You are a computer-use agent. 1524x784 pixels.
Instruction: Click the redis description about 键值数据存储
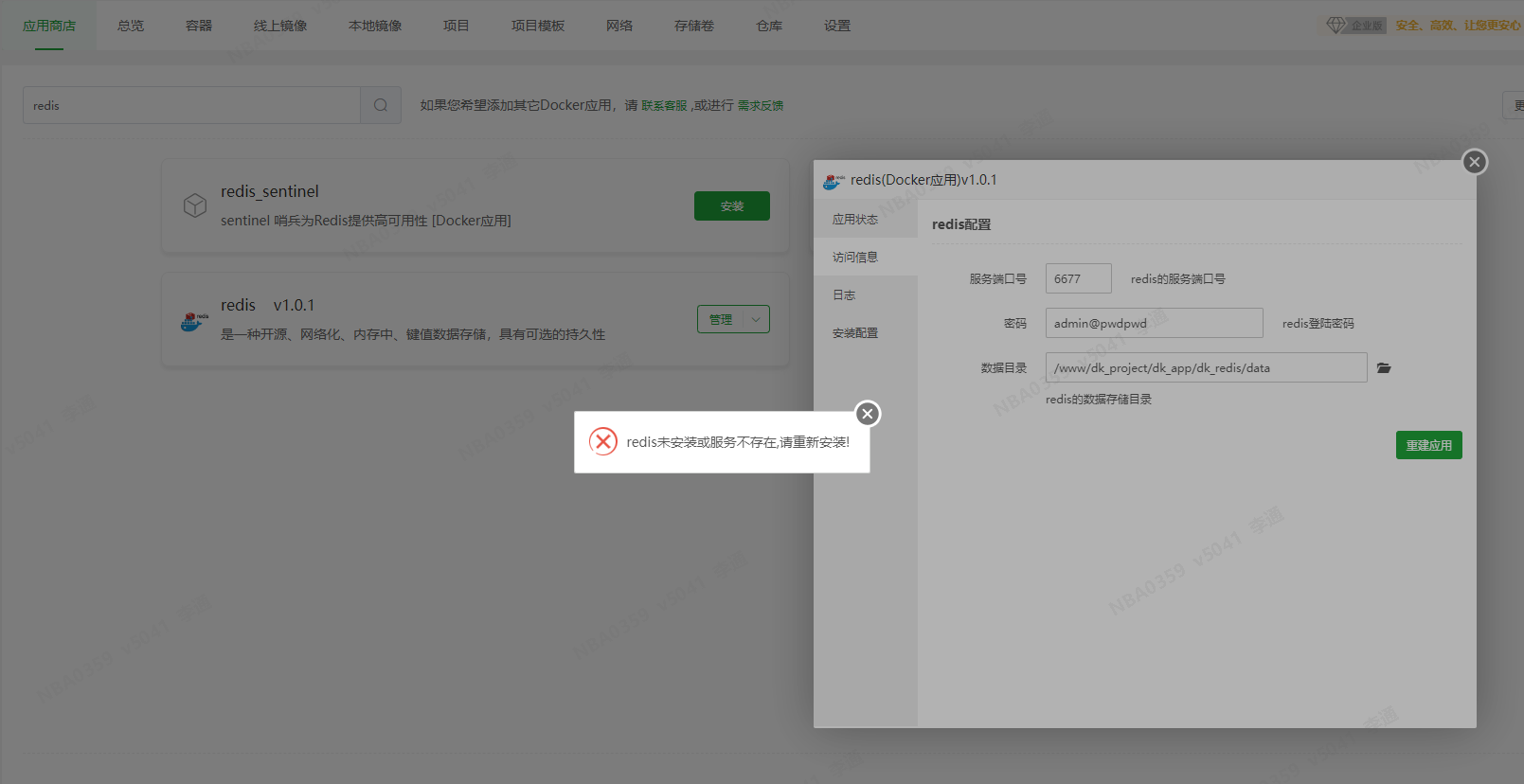tap(413, 334)
